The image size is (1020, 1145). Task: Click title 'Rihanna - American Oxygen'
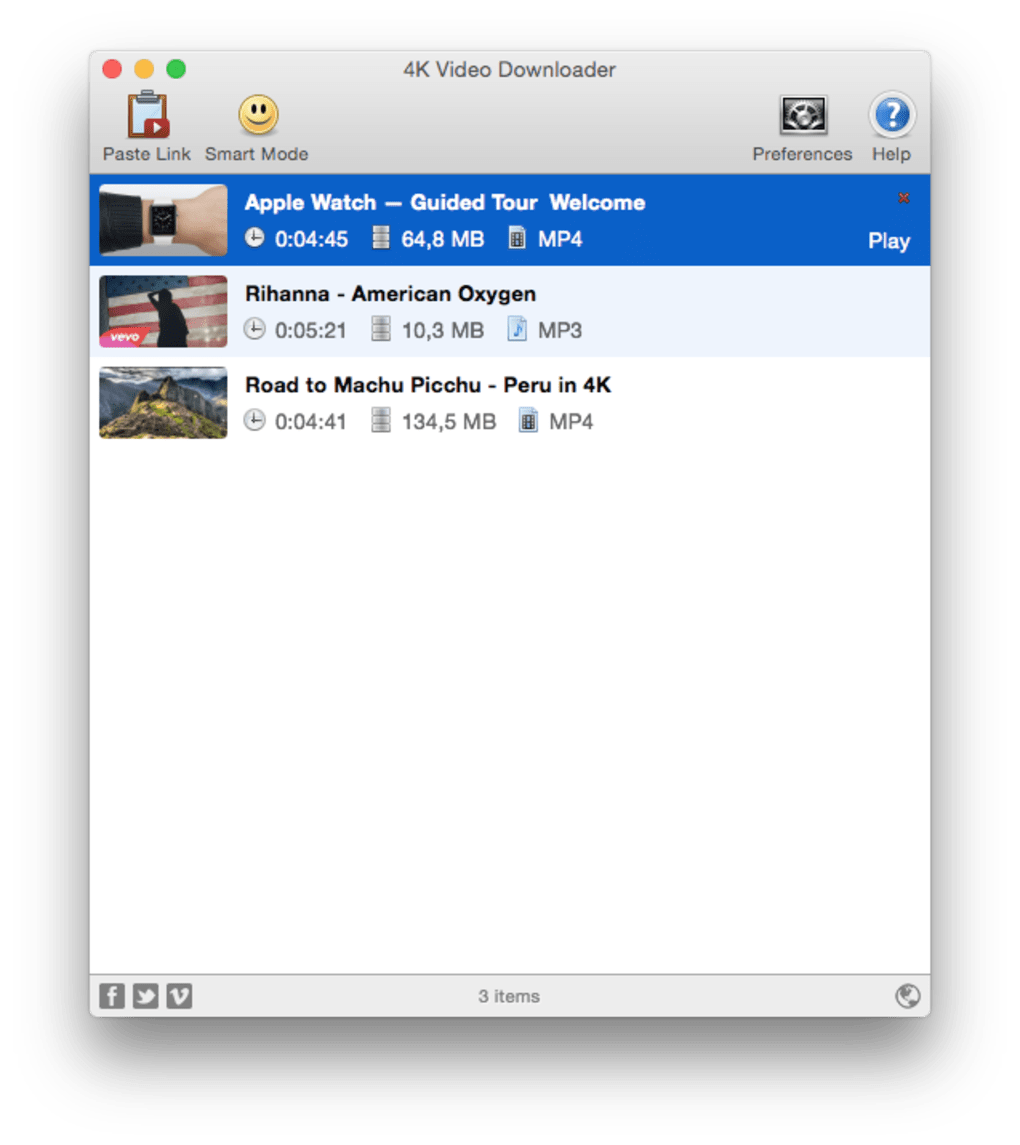point(390,294)
